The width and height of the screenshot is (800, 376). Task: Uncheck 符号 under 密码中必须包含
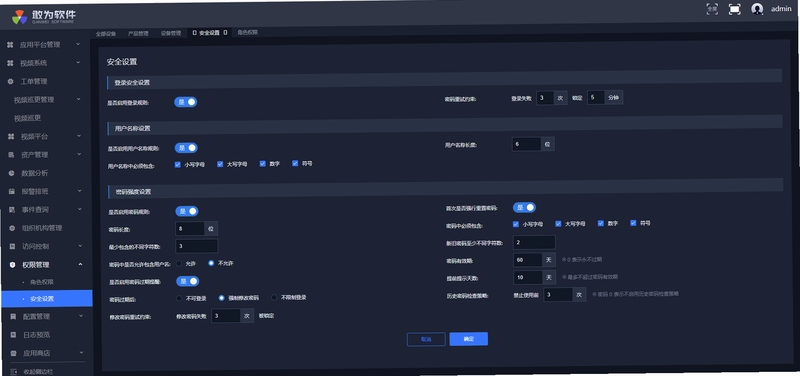click(634, 222)
